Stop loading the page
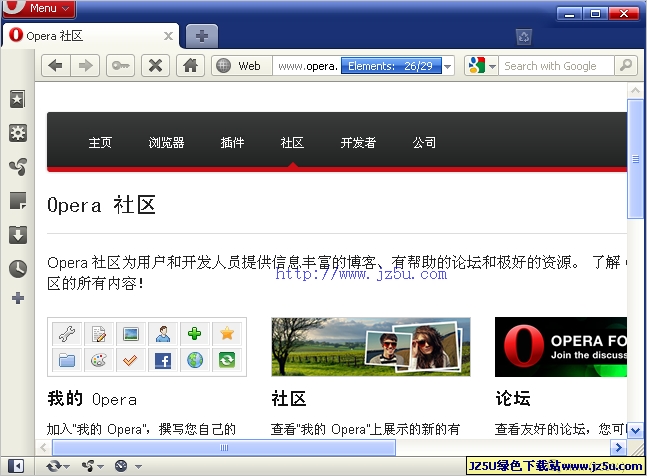 pos(155,66)
